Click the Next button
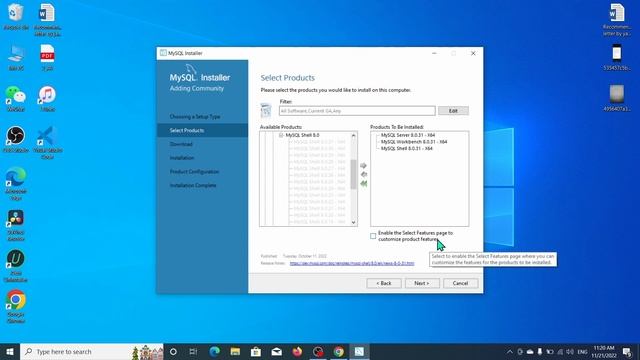The width and height of the screenshot is (640, 360). click(x=422, y=283)
